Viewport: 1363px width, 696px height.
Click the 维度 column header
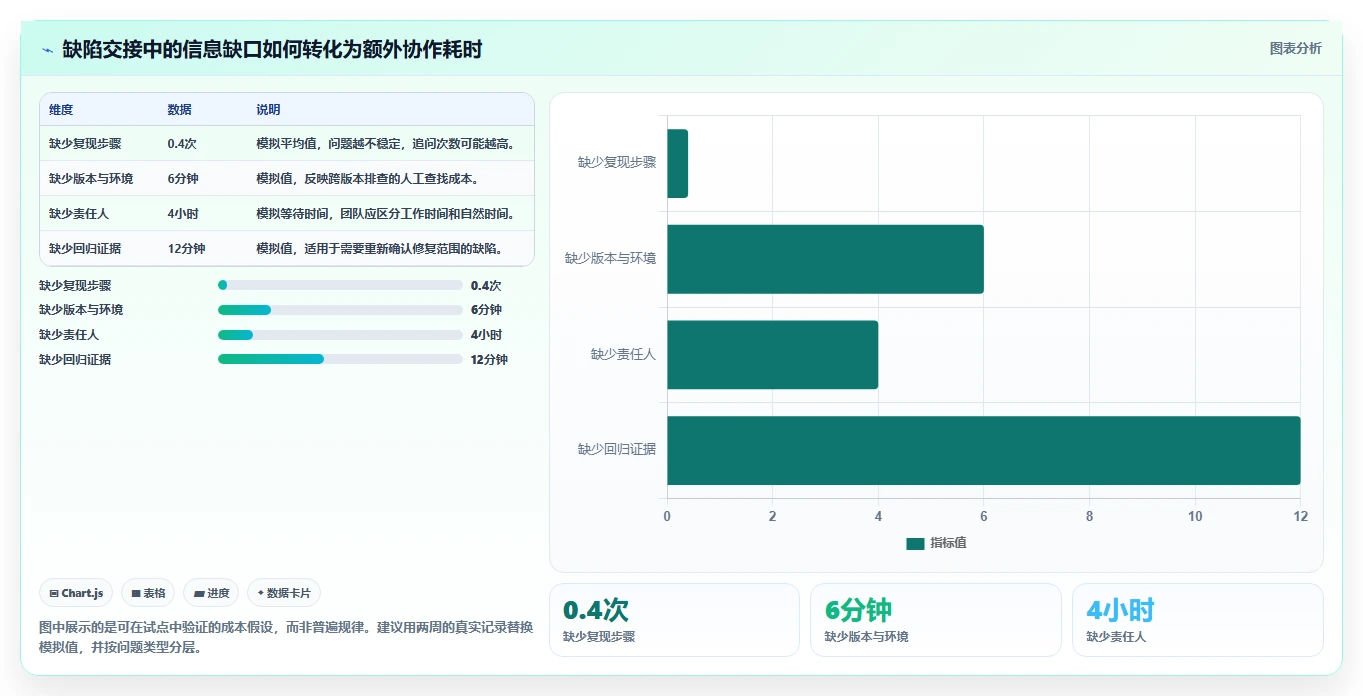61,110
